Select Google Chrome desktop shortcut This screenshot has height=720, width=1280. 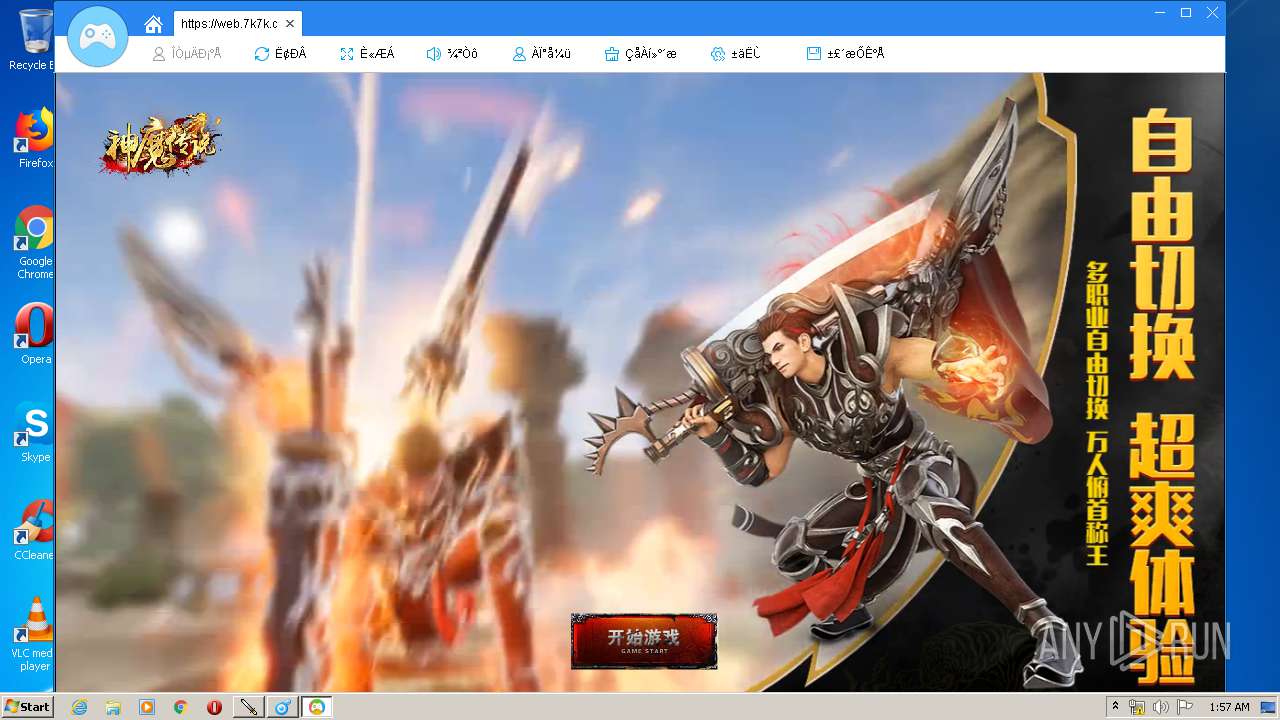35,243
